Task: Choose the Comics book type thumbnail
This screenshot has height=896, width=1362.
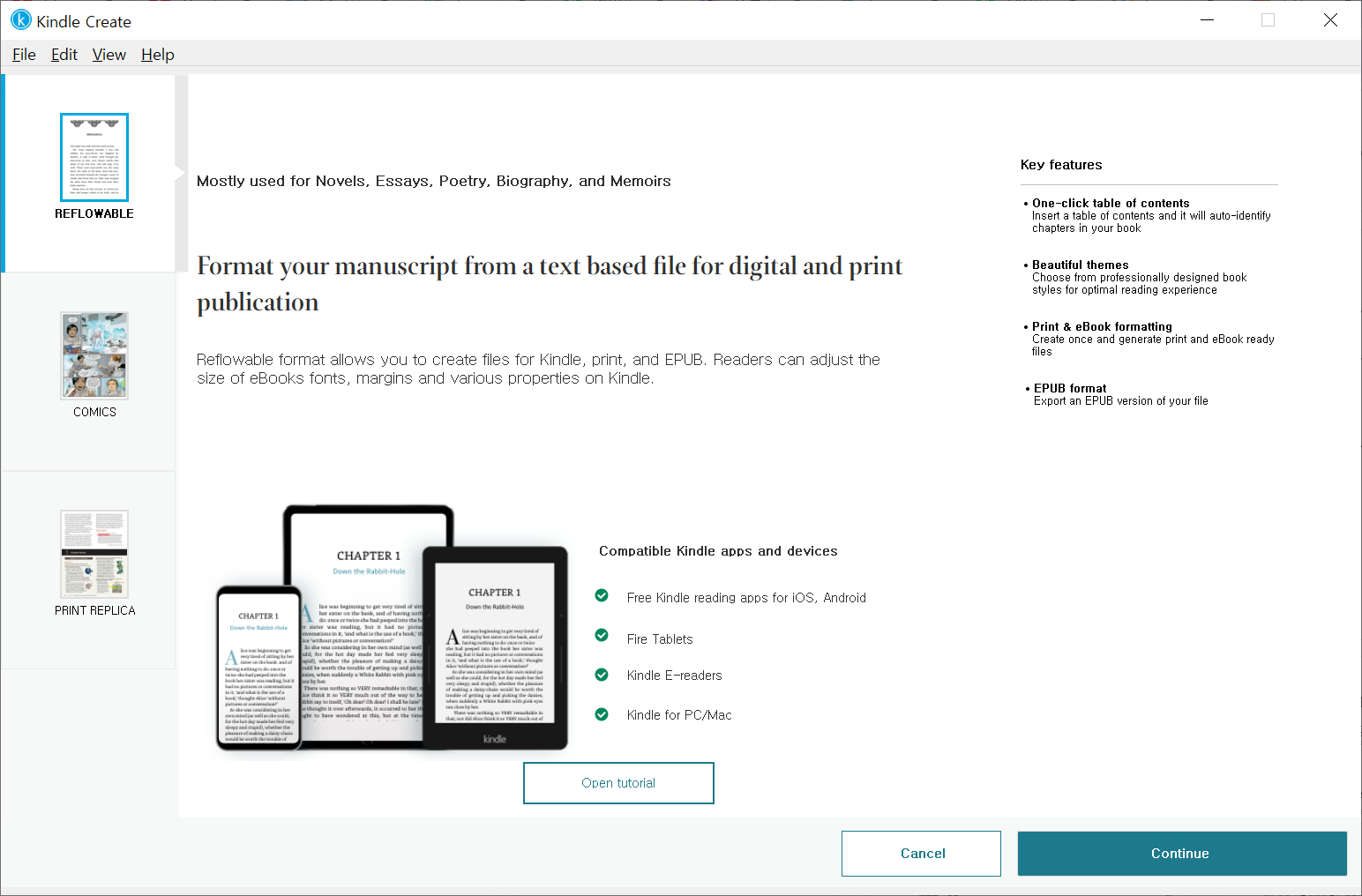Action: pos(94,355)
